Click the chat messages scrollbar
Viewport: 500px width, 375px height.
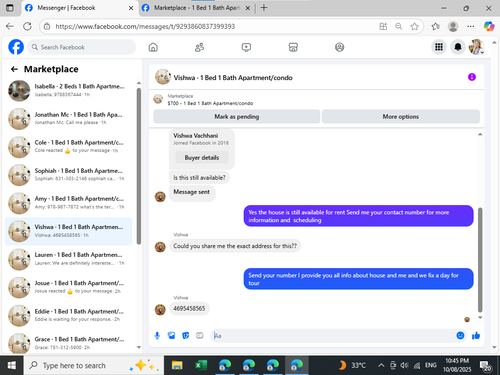[480, 259]
